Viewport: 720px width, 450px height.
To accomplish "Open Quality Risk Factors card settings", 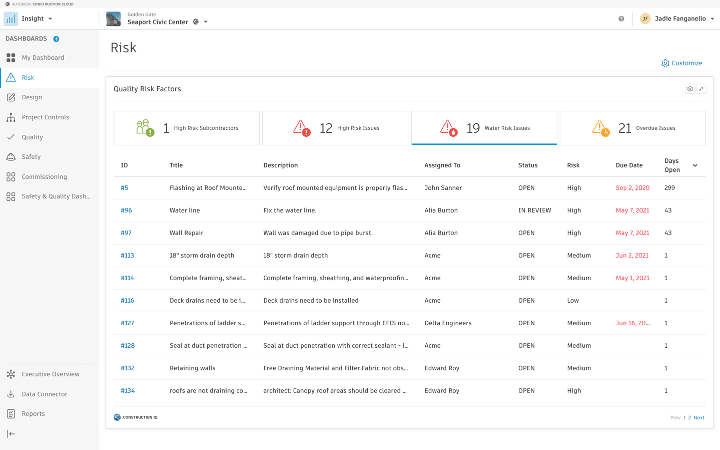I will tap(689, 89).
